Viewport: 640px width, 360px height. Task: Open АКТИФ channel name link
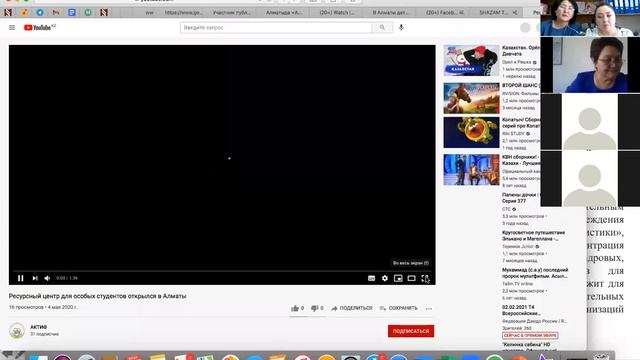click(x=39, y=327)
